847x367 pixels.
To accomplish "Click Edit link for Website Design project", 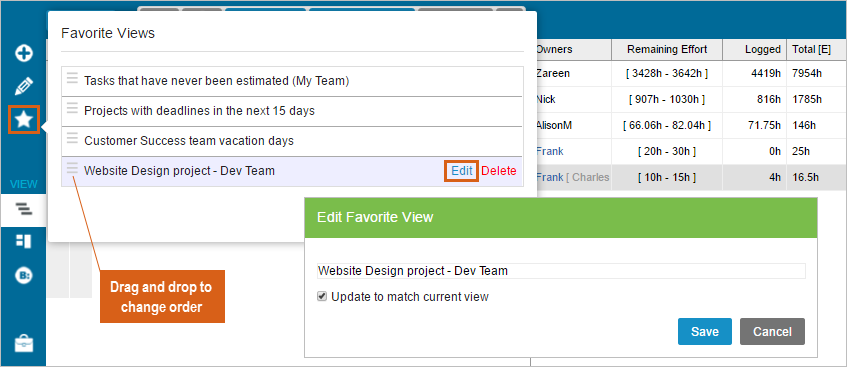I will click(462, 171).
